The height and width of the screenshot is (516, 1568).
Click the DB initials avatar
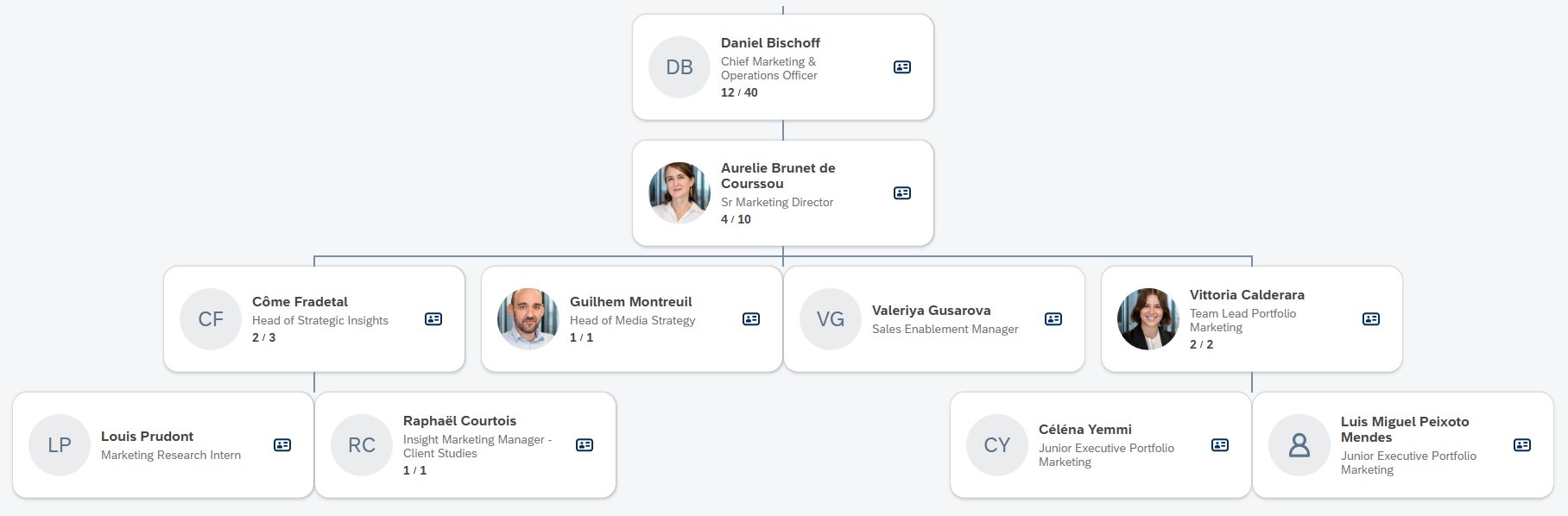(680, 67)
